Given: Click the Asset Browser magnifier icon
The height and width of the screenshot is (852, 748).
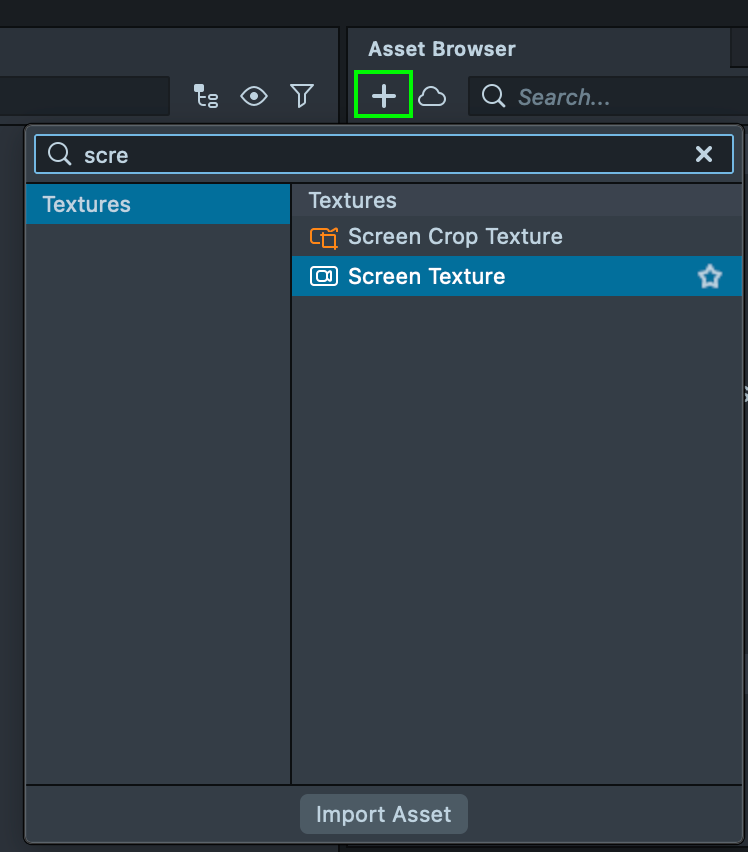Looking at the screenshot, I should coord(493,96).
